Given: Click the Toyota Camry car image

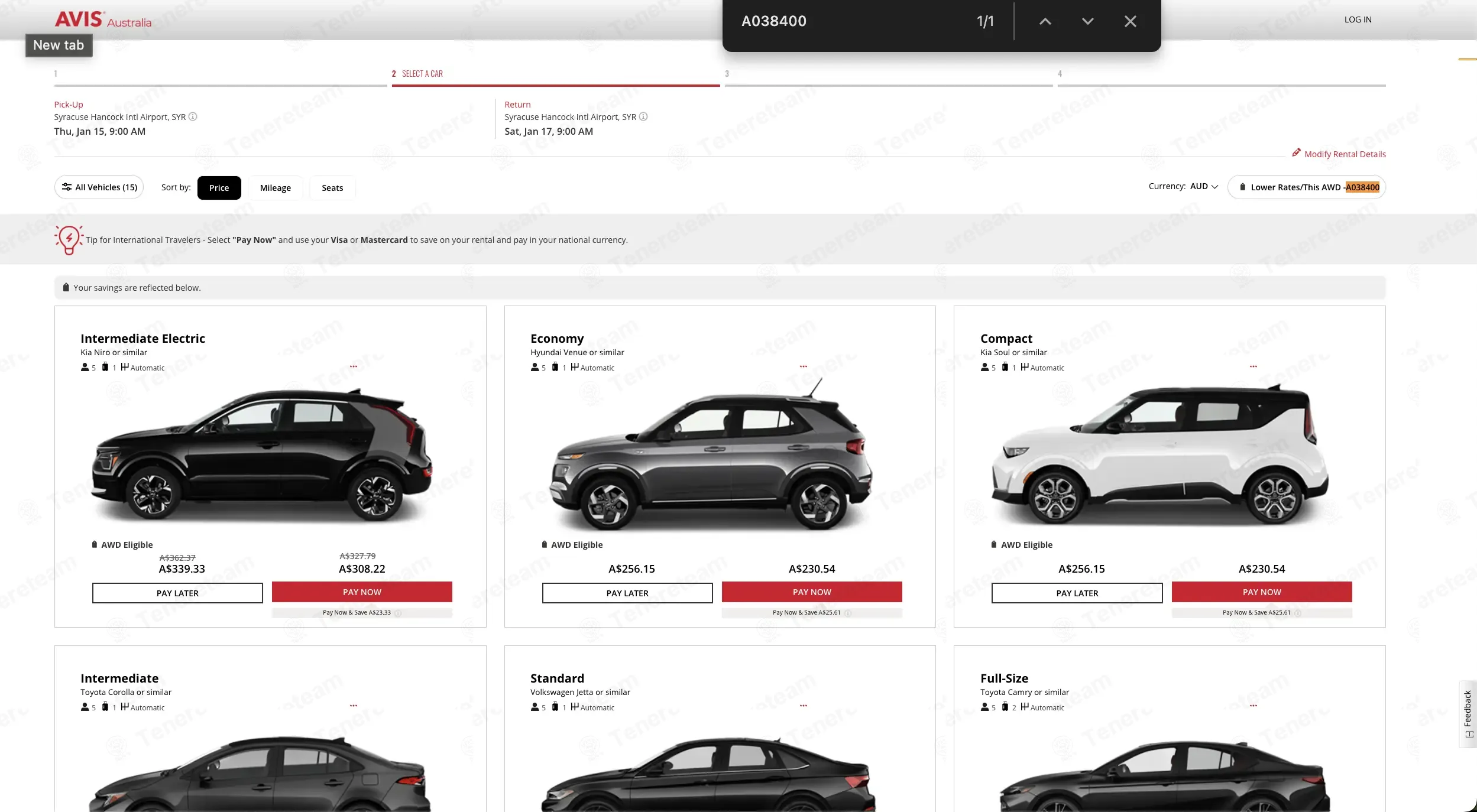Looking at the screenshot, I should [x=1165, y=775].
